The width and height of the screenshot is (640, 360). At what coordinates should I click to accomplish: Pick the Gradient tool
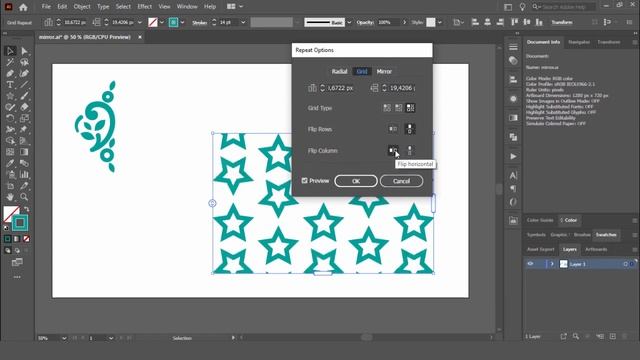click(24, 152)
